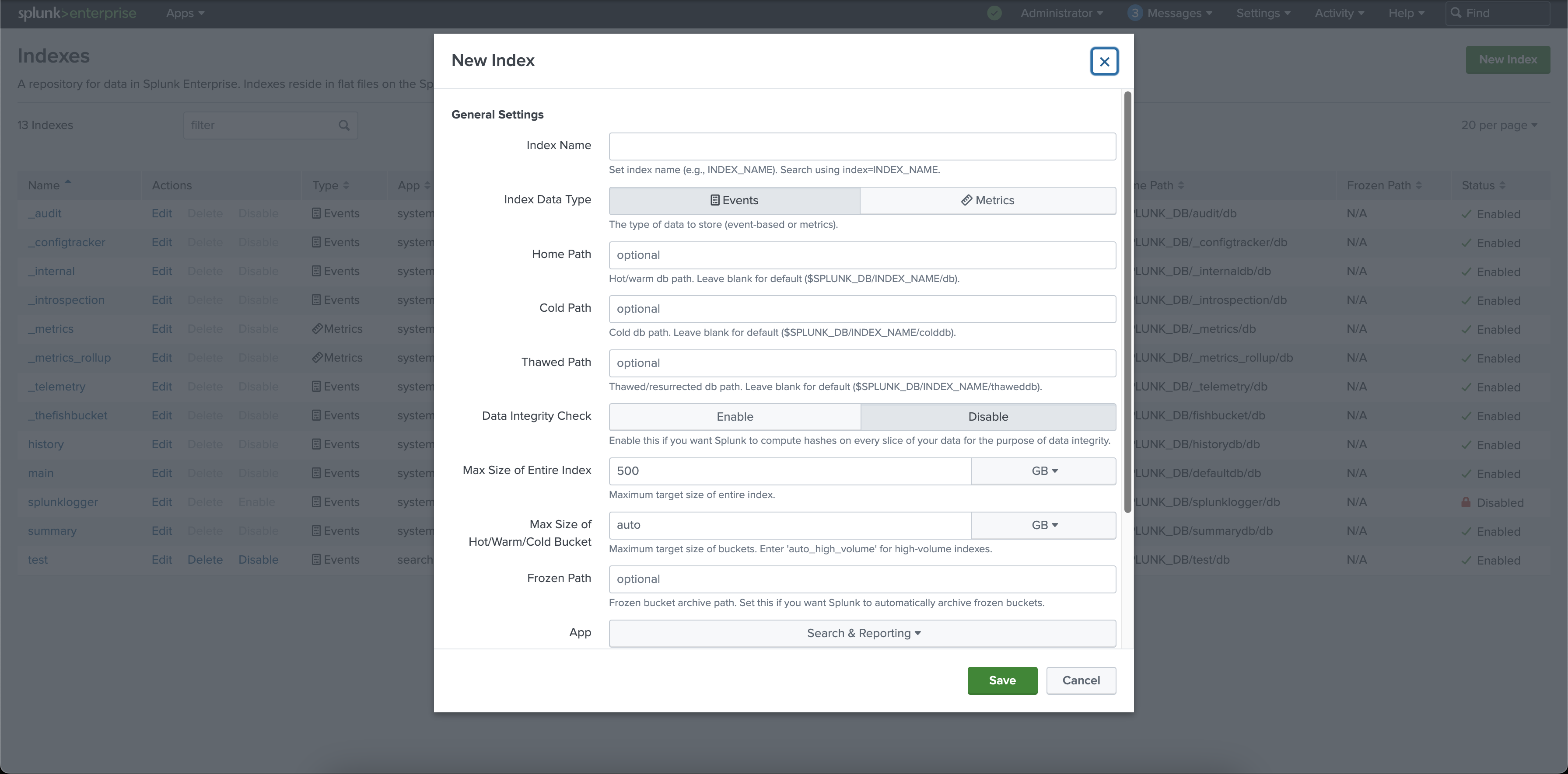Select Metrics as index data type
This screenshot has width=1568, height=774.
click(987, 201)
